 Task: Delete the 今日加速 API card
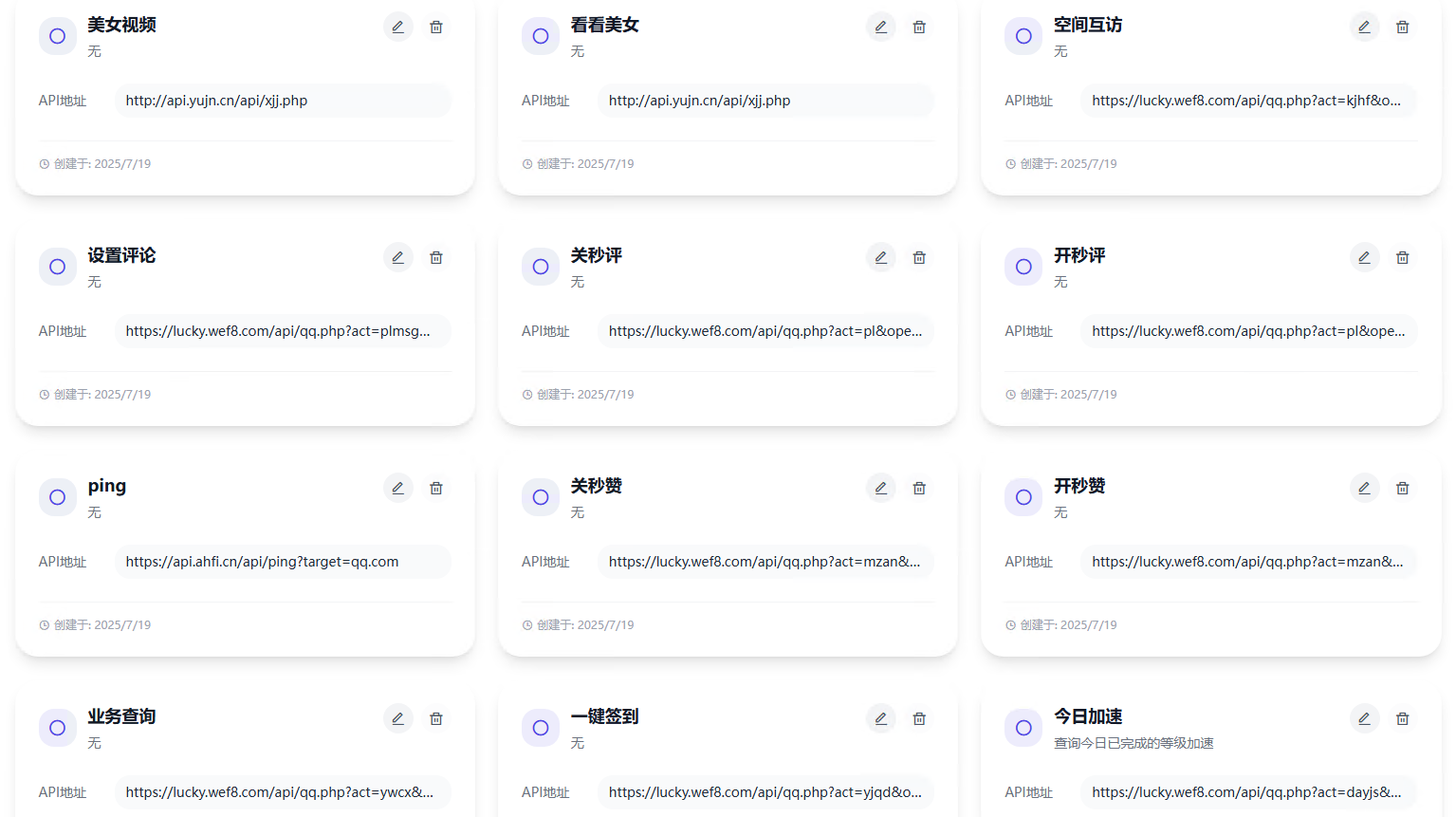[1402, 719]
